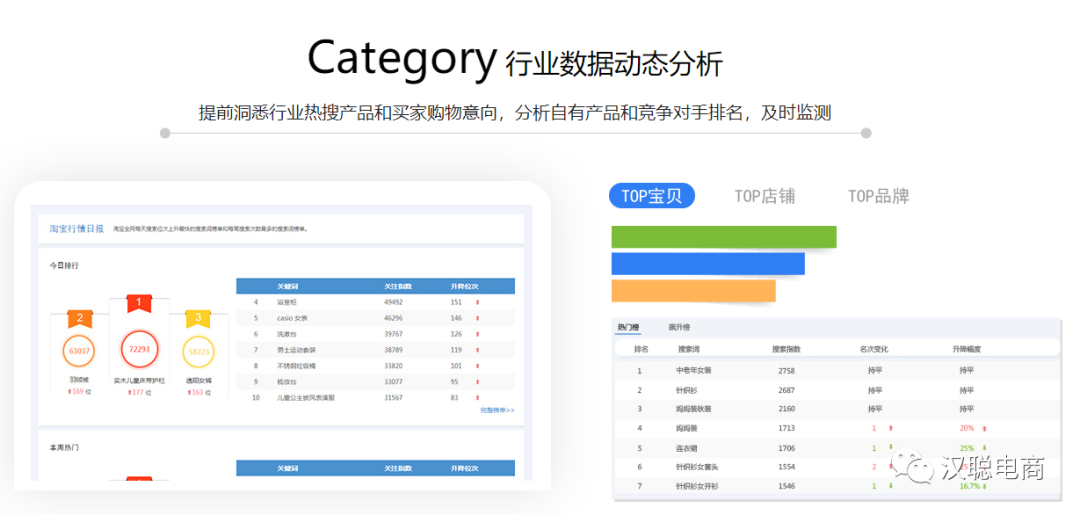Switch to the TOP品牌 tab

tap(878, 196)
